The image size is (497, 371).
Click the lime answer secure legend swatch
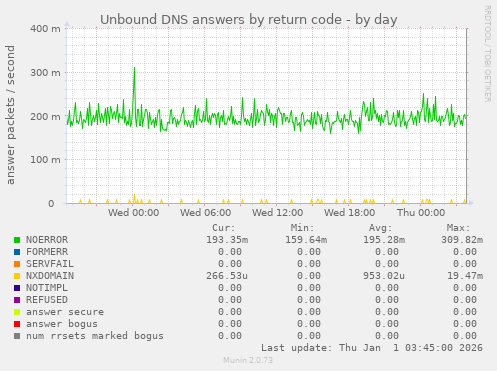(x=17, y=312)
